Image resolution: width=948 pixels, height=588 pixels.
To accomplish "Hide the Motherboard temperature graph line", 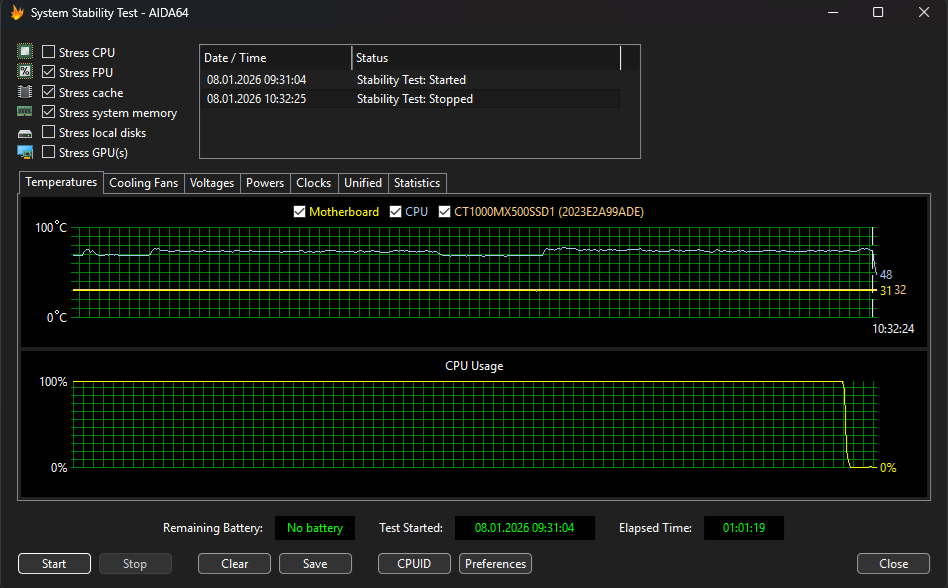I will pyautogui.click(x=299, y=212).
